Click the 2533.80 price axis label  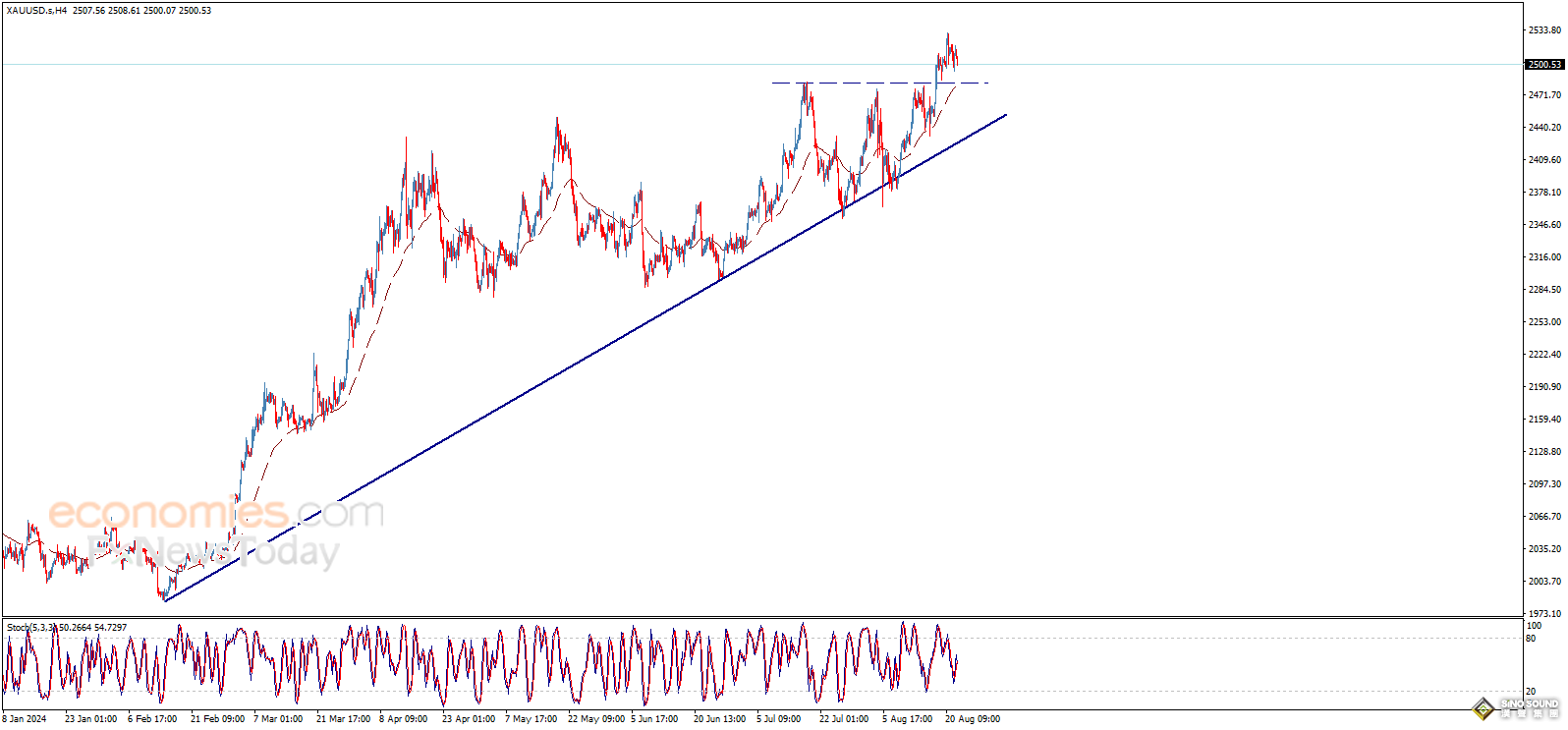(x=1544, y=30)
